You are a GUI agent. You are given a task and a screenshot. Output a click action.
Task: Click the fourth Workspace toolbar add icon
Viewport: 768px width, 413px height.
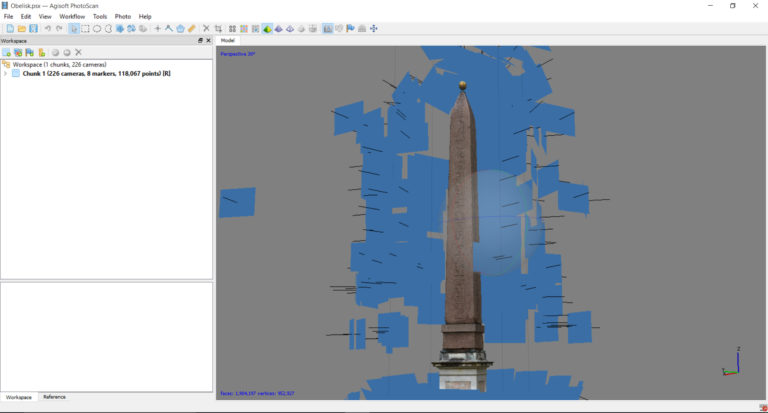[42, 52]
